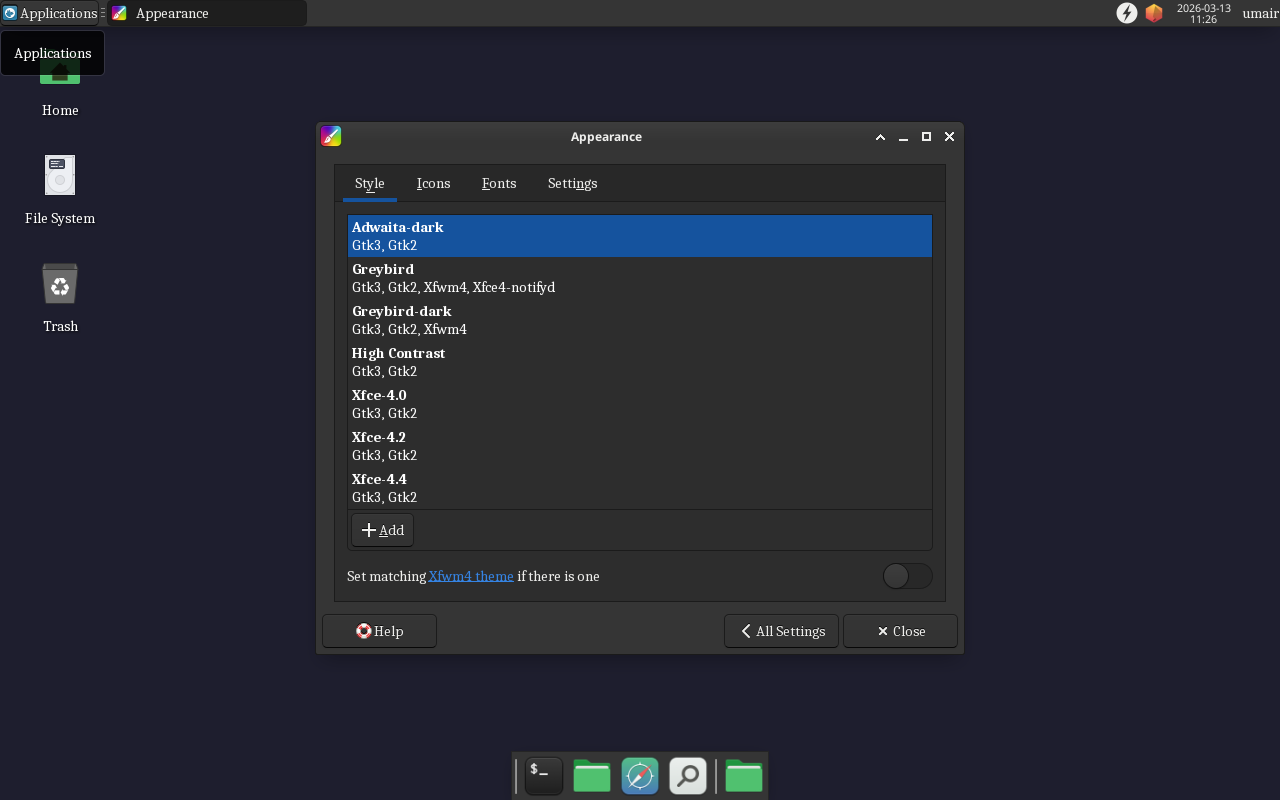Image resolution: width=1280 pixels, height=800 pixels.
Task: Select the Greybird-dark theme
Action: pyautogui.click(x=640, y=320)
